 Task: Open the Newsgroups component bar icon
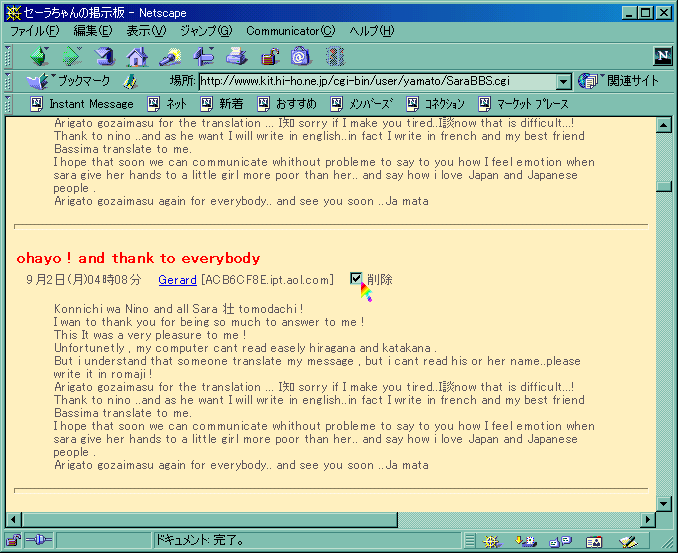click(560, 541)
